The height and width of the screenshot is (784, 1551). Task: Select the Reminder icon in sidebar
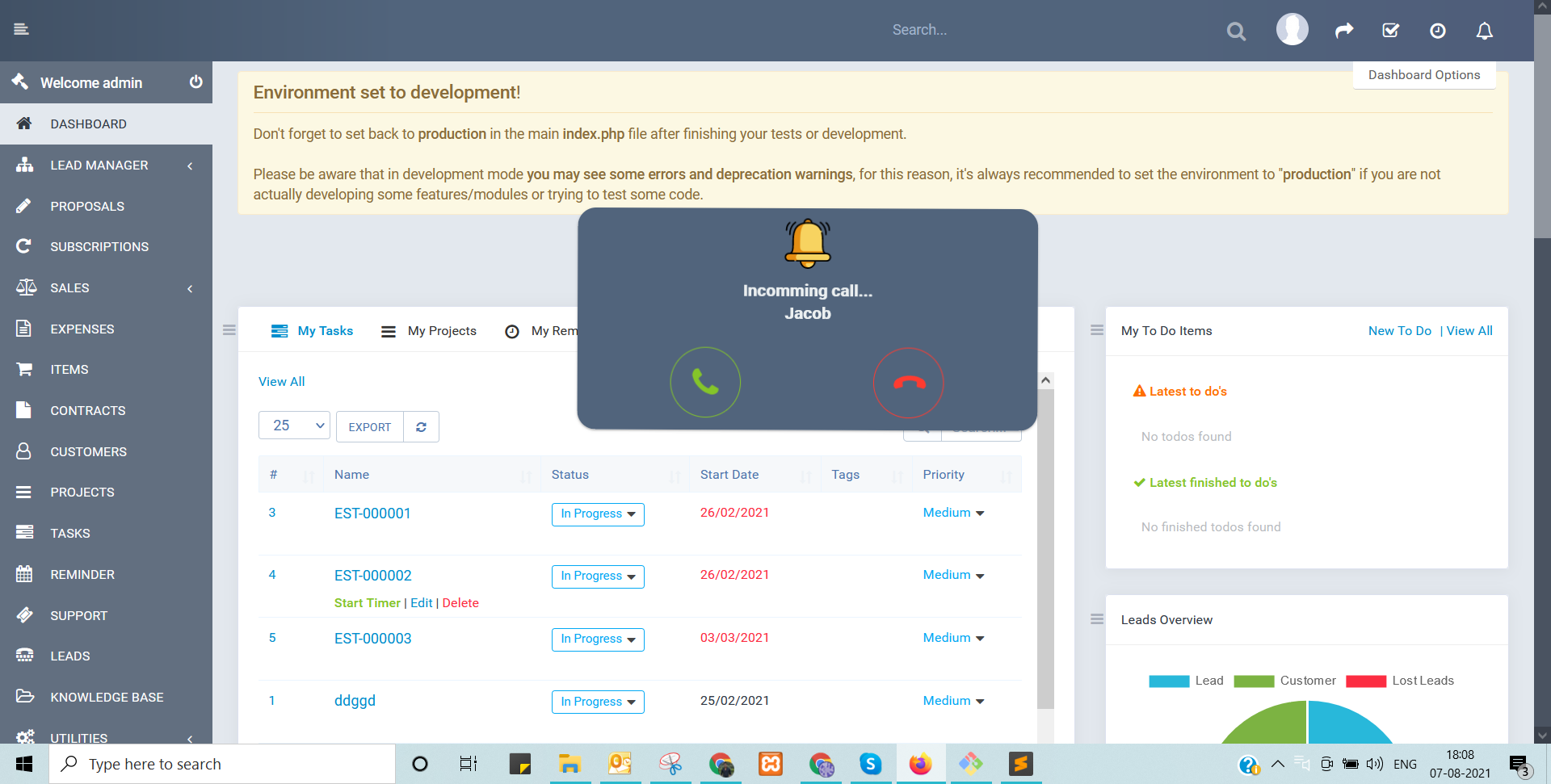(x=25, y=574)
